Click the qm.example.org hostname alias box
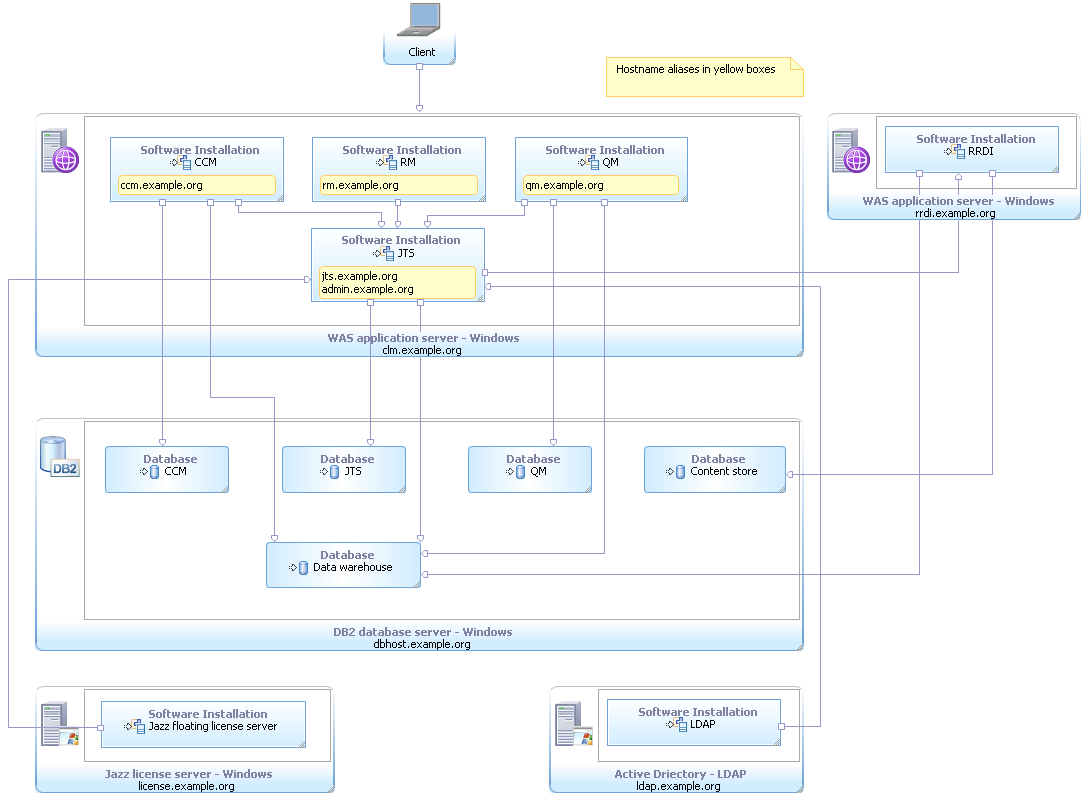 click(601, 186)
